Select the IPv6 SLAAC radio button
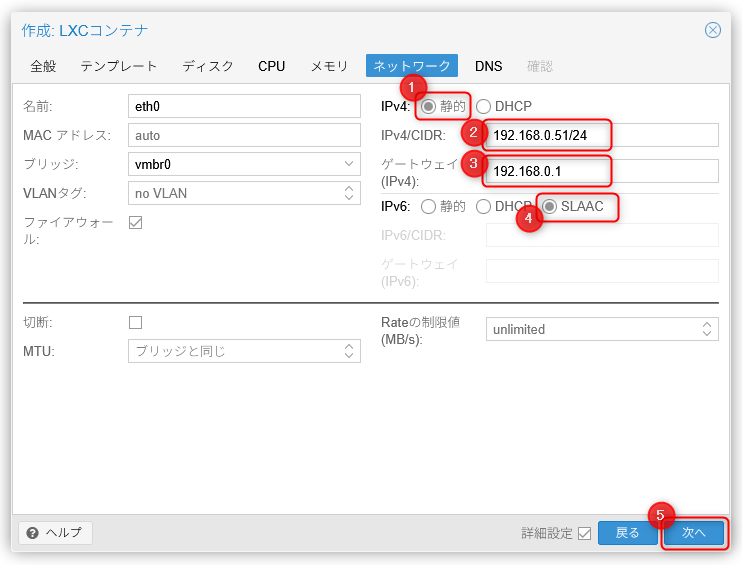 click(549, 206)
